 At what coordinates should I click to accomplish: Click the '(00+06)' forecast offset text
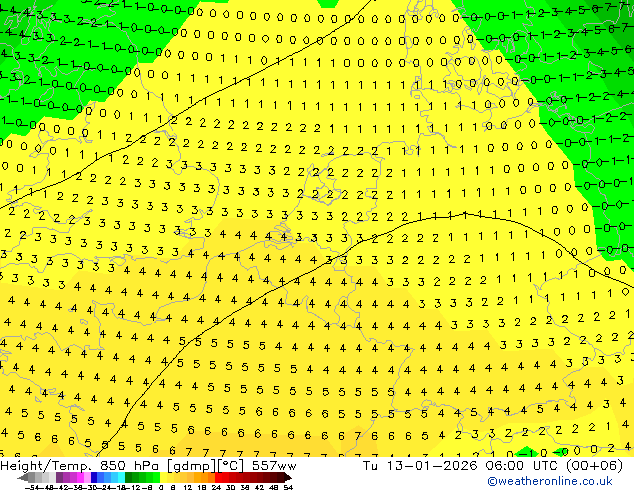pyautogui.click(x=594, y=466)
